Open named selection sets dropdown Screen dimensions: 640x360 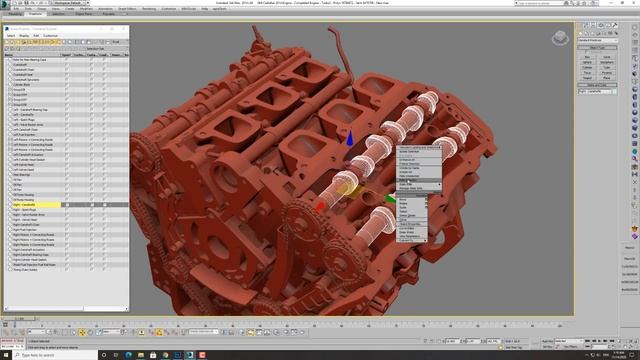[203, 332]
